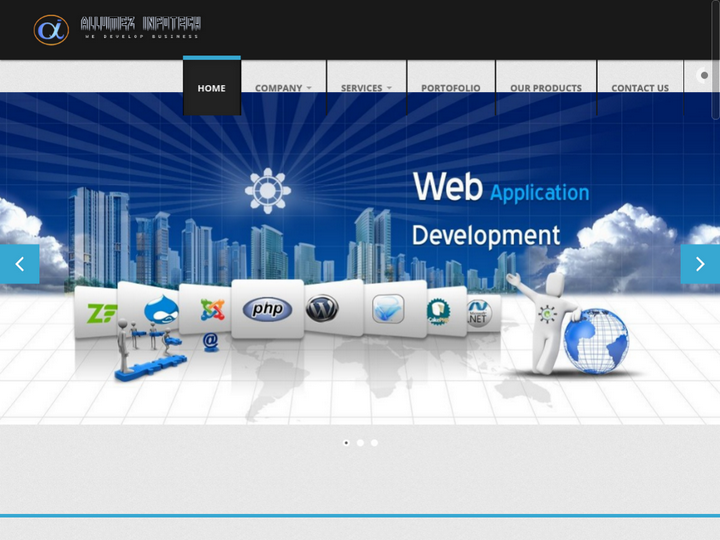Image resolution: width=720 pixels, height=540 pixels.
Task: Open the Portofolio menu item
Action: point(450,88)
